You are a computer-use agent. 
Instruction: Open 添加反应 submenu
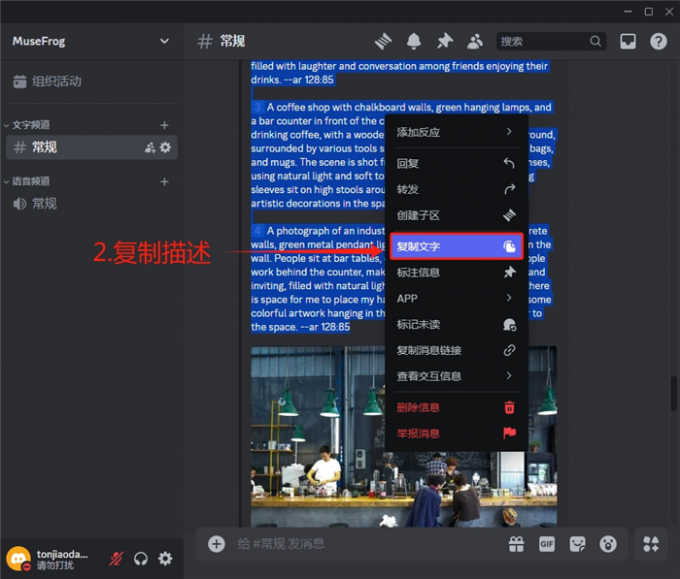coord(456,132)
